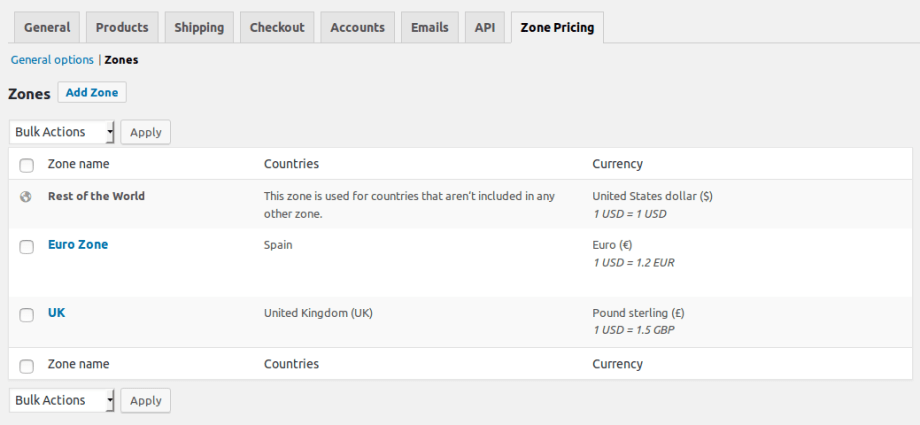The height and width of the screenshot is (425, 920).
Task: Open the Shipping settings tab
Action: [199, 28]
